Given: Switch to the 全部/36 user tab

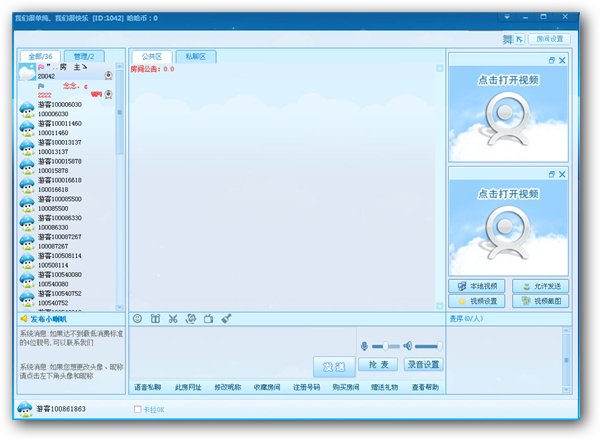Looking at the screenshot, I should click(40, 56).
